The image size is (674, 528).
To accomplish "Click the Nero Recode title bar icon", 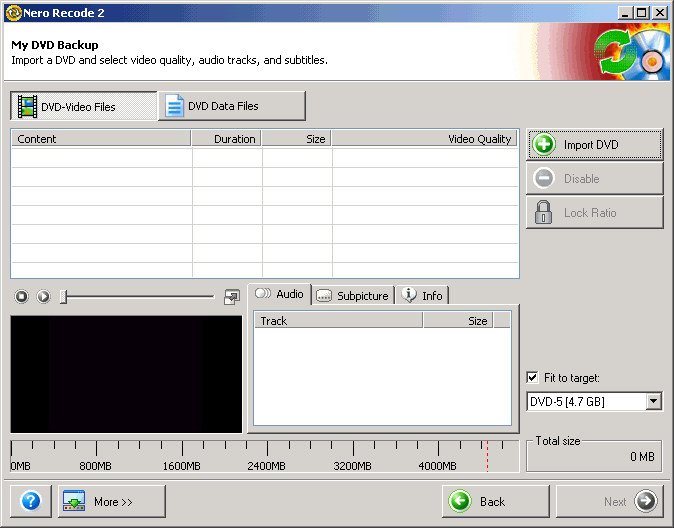I will tap(13, 12).
